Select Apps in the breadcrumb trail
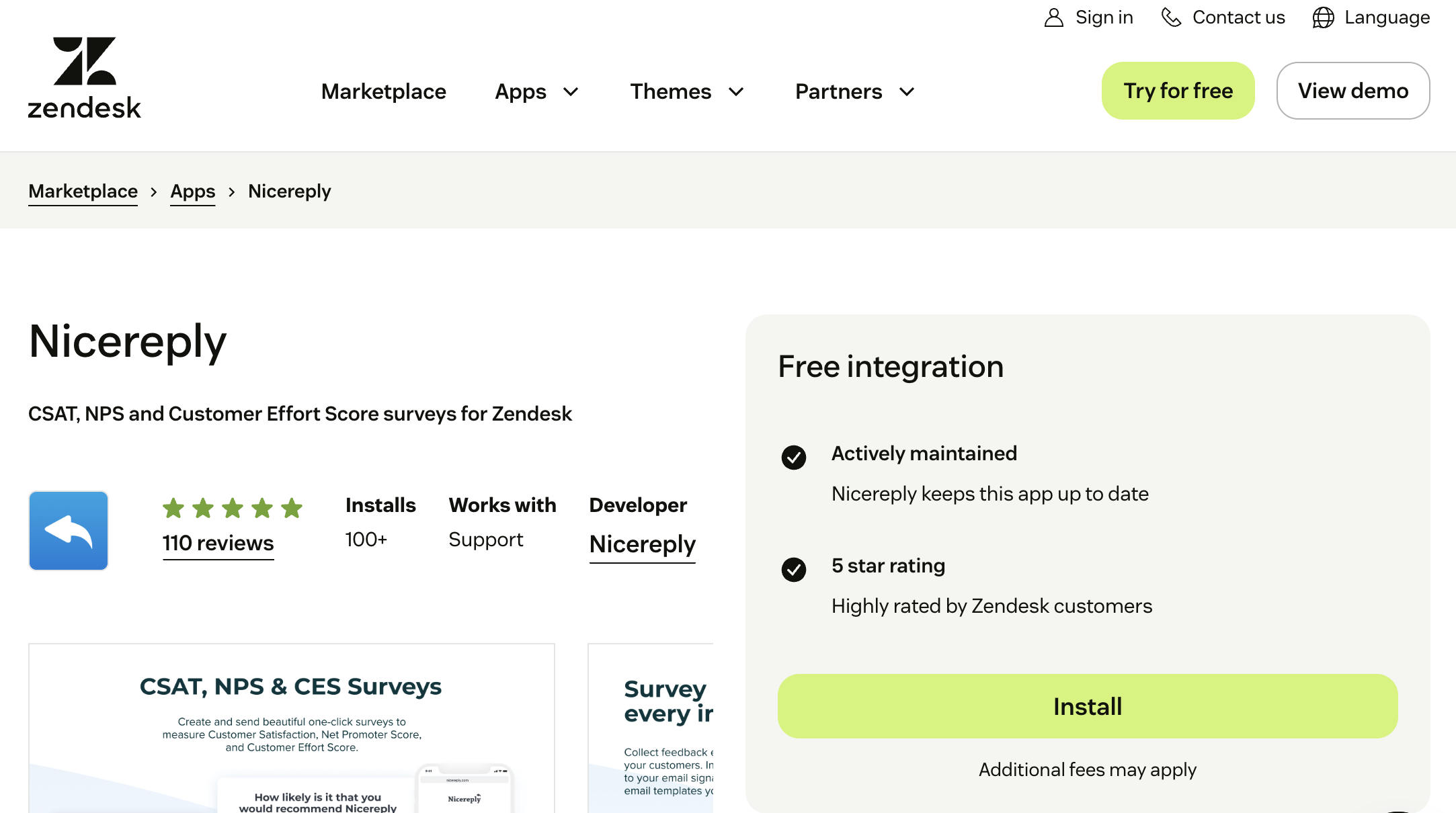This screenshot has height=813, width=1456. point(193,191)
